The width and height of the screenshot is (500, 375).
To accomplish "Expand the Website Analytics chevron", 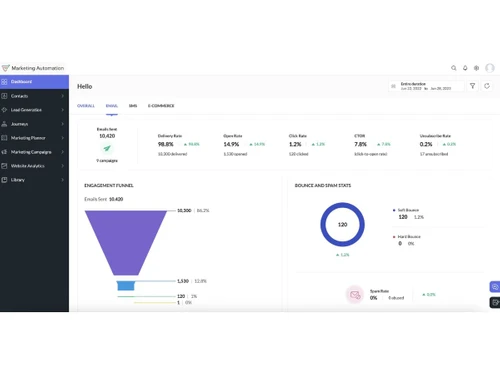I will [62, 166].
